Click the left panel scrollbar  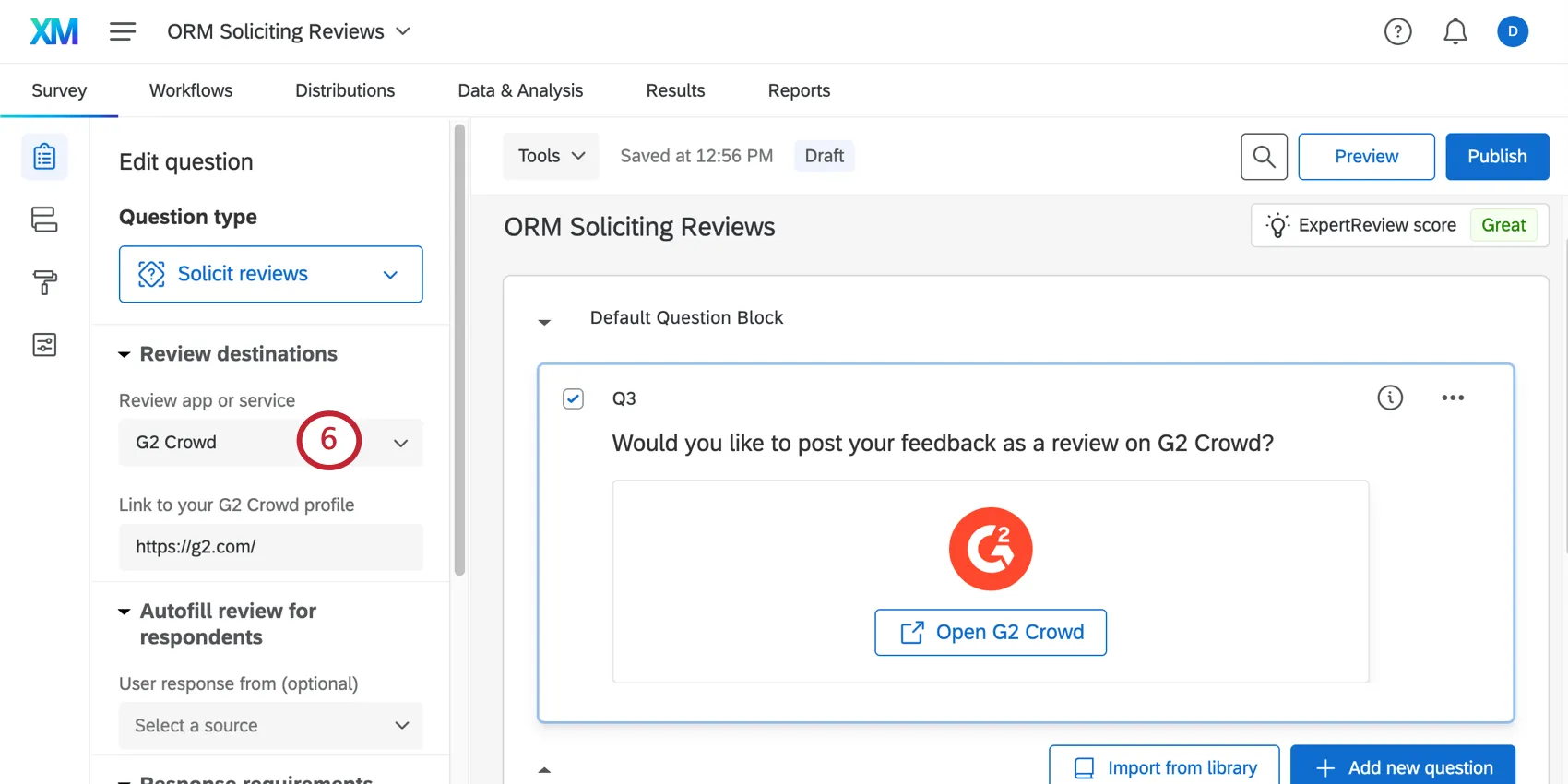coord(459,349)
